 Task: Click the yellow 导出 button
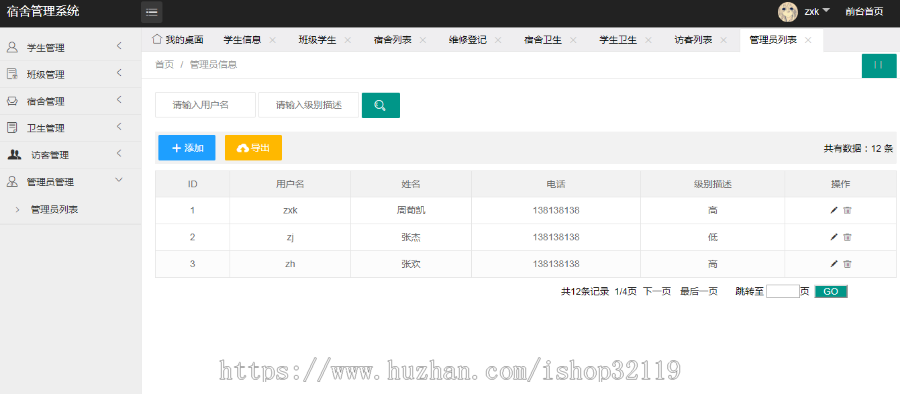(253, 148)
